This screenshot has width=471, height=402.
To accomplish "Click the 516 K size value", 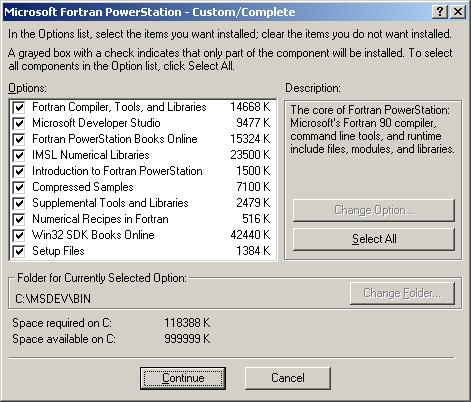I will [x=256, y=219].
